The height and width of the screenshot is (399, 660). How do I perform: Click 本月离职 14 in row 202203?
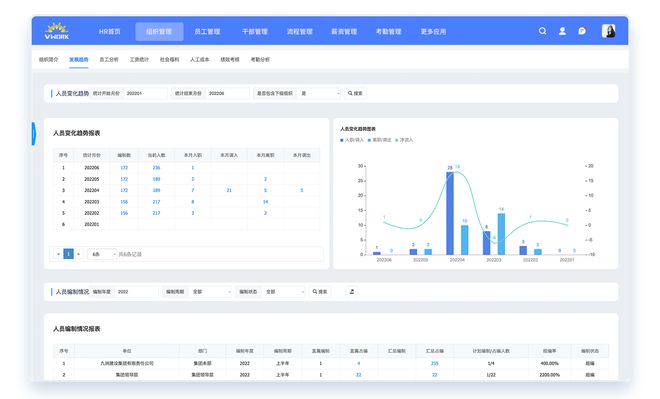click(x=266, y=202)
